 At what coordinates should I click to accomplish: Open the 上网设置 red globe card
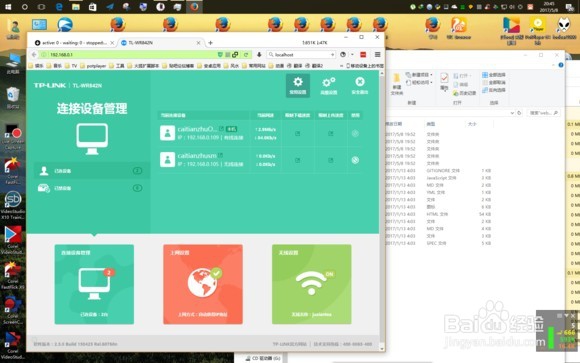pos(203,284)
